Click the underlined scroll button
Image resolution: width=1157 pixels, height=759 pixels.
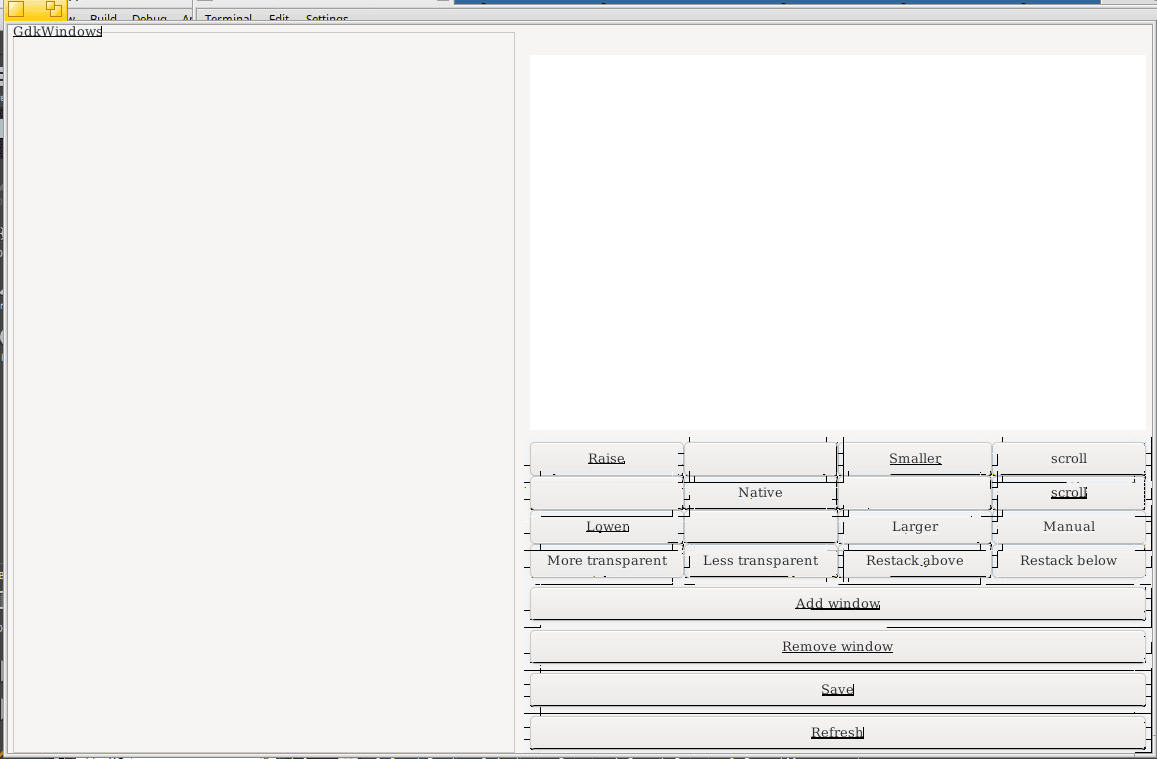coord(1069,492)
